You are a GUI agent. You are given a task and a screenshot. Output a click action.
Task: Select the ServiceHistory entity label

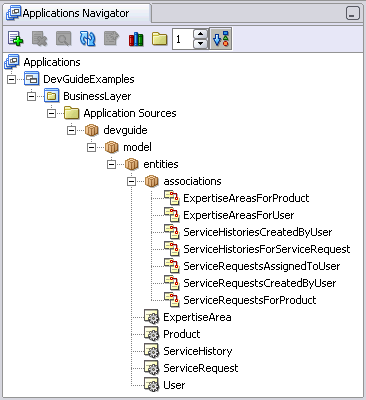pos(198,351)
